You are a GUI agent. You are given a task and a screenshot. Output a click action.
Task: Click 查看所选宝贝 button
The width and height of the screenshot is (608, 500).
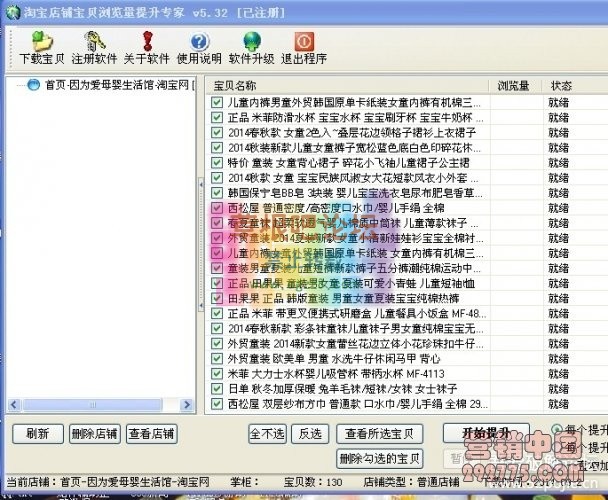click(379, 434)
